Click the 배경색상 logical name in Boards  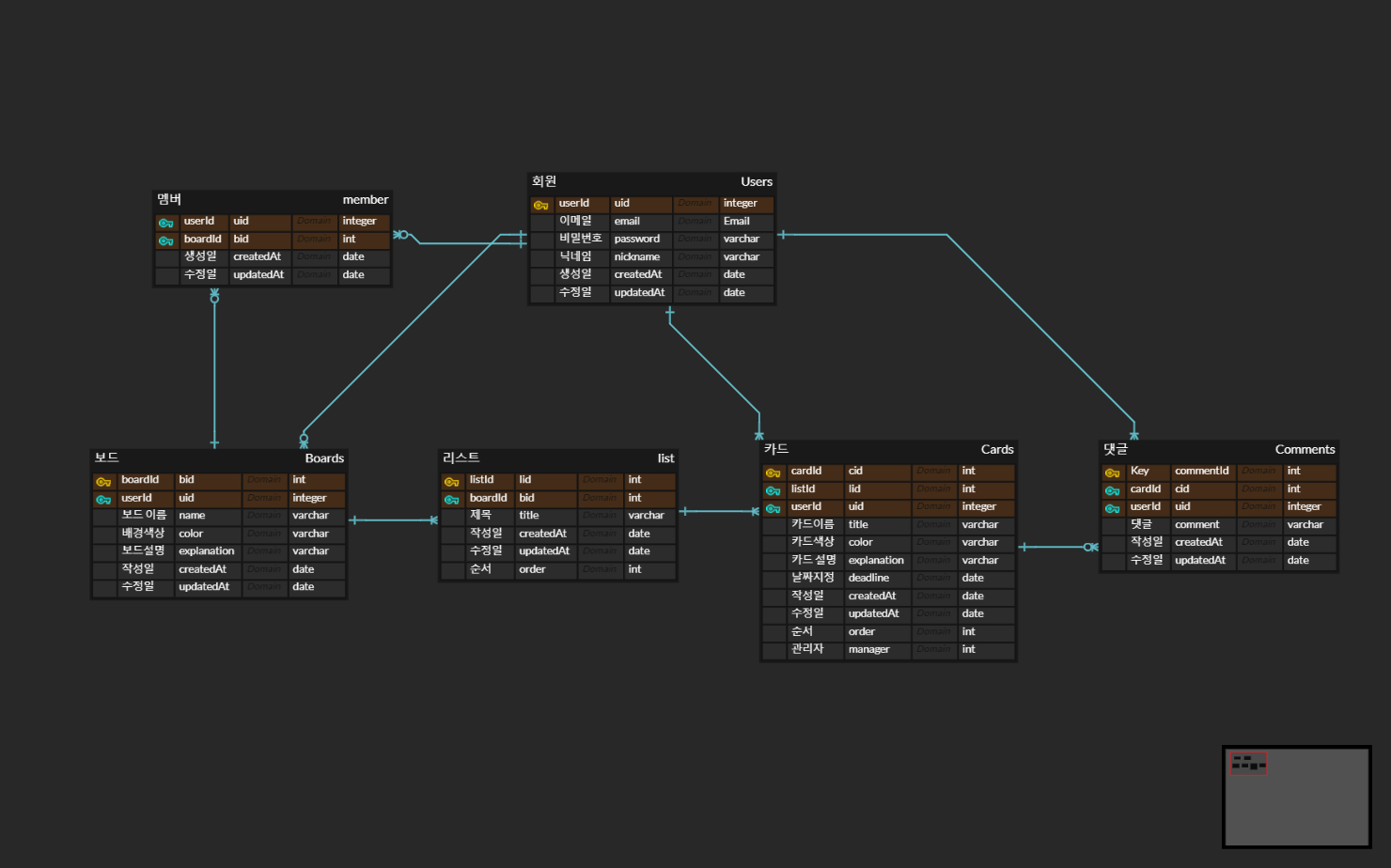(143, 533)
